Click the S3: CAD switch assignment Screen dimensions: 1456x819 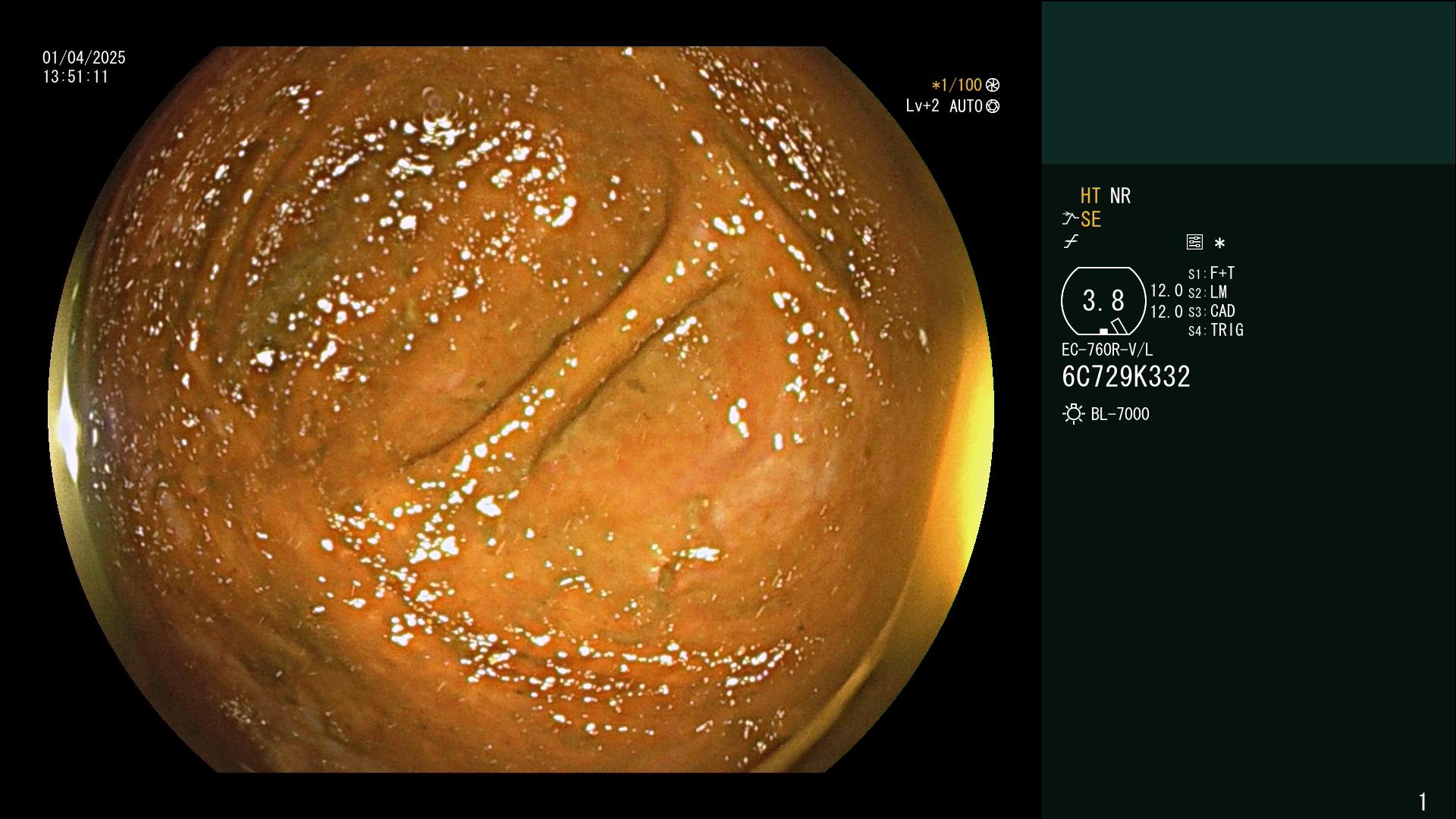pyautogui.click(x=1212, y=311)
